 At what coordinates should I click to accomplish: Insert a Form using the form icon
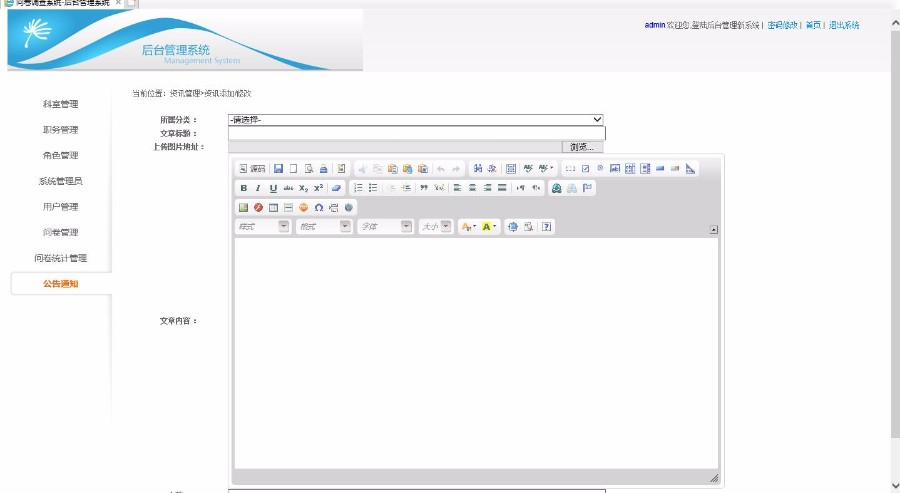[x=570, y=169]
